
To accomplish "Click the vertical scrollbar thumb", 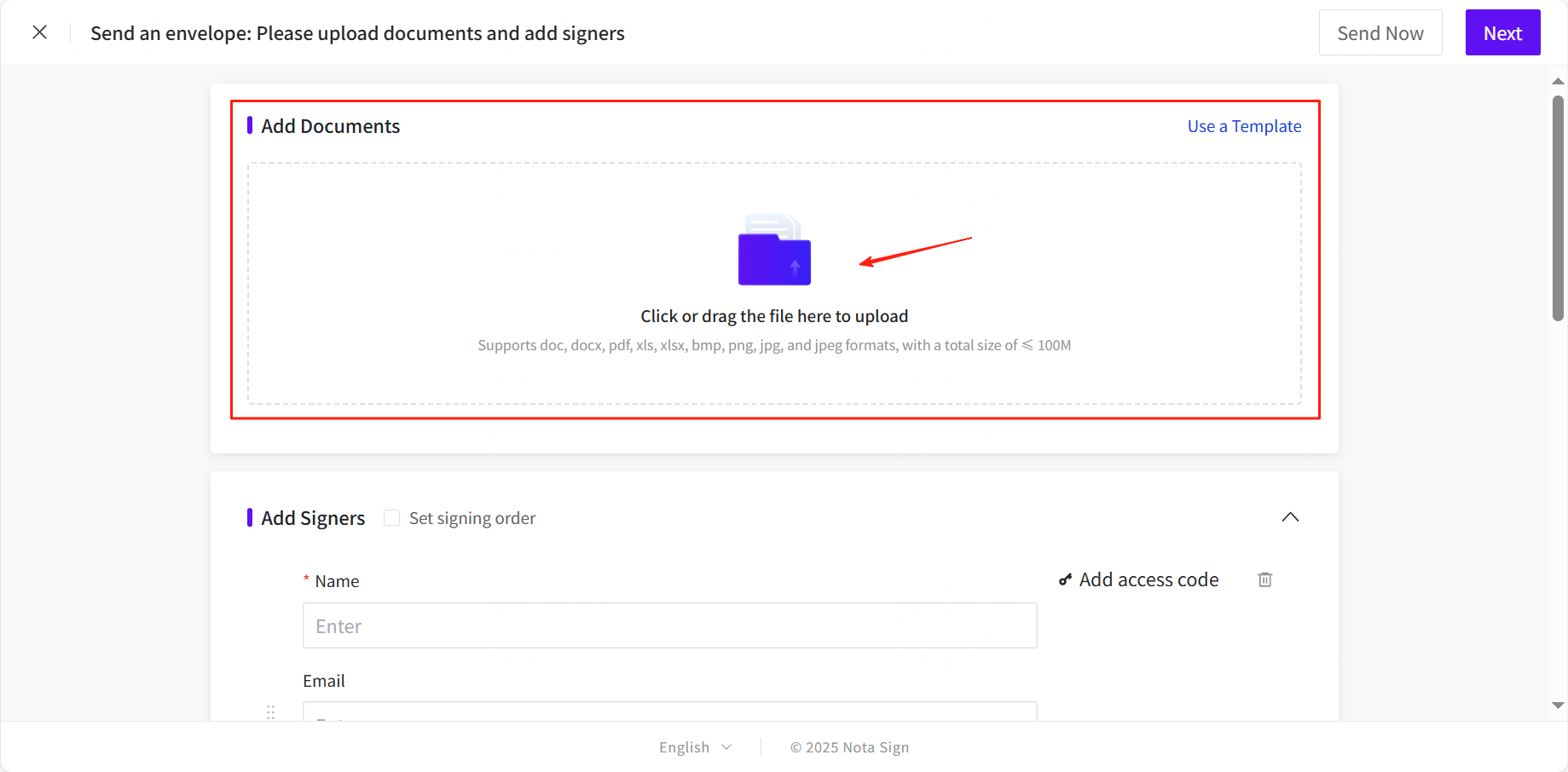I will (x=1558, y=209).
